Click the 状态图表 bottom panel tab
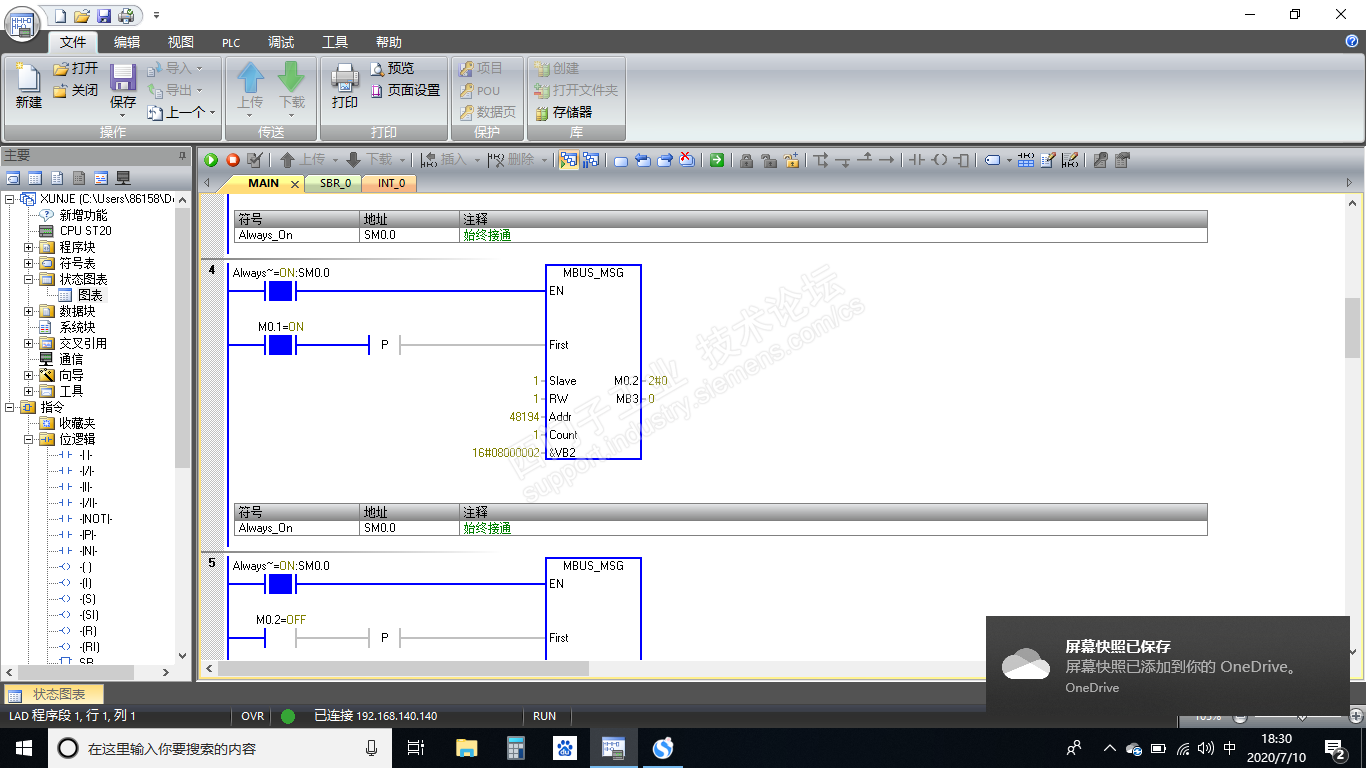 pyautogui.click(x=52, y=694)
